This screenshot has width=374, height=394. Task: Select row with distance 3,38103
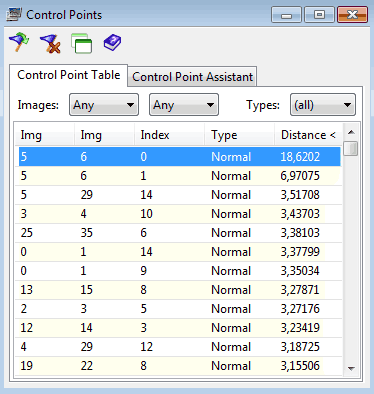[x=180, y=233]
